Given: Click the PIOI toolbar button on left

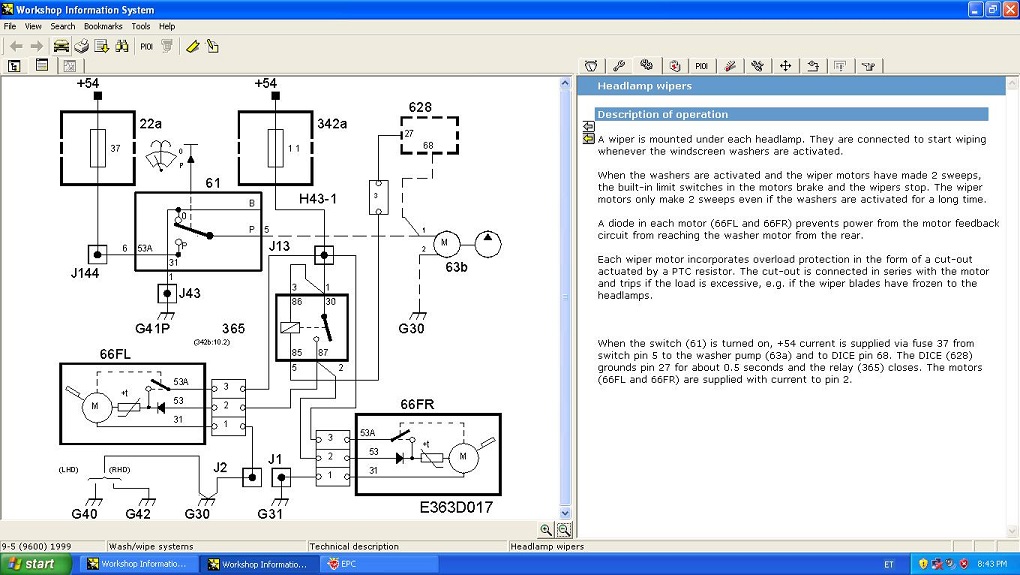Looking at the screenshot, I should pos(146,46).
